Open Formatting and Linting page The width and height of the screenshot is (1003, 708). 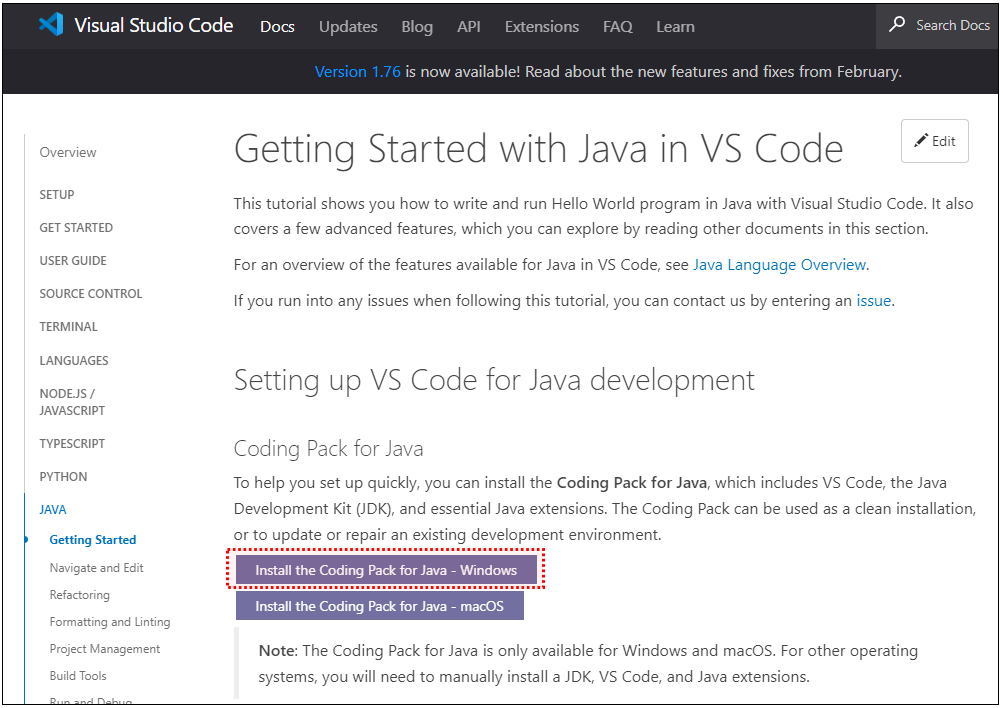click(110, 622)
